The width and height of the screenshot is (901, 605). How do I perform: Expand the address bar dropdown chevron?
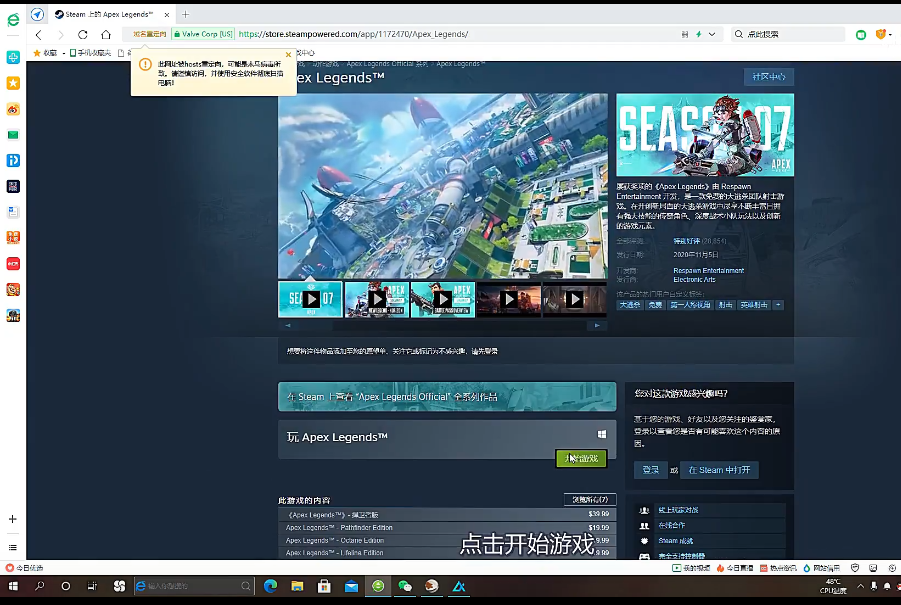pyautogui.click(x=712, y=34)
